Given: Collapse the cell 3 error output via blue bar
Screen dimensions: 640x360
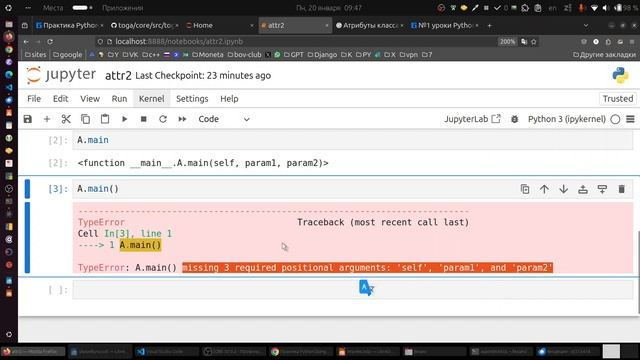Looking at the screenshot, I should click(27, 238).
